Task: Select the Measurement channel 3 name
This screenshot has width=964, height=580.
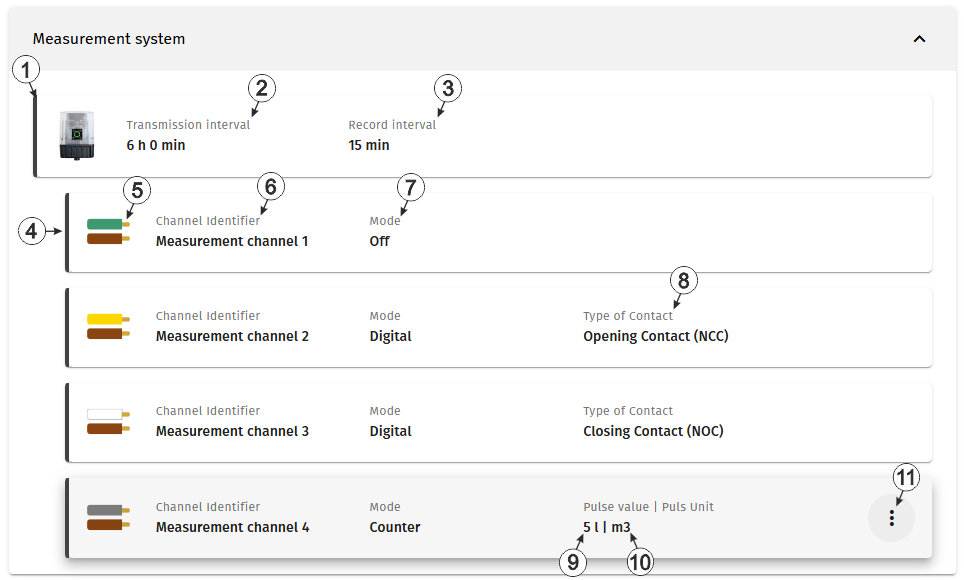Action: 232,431
